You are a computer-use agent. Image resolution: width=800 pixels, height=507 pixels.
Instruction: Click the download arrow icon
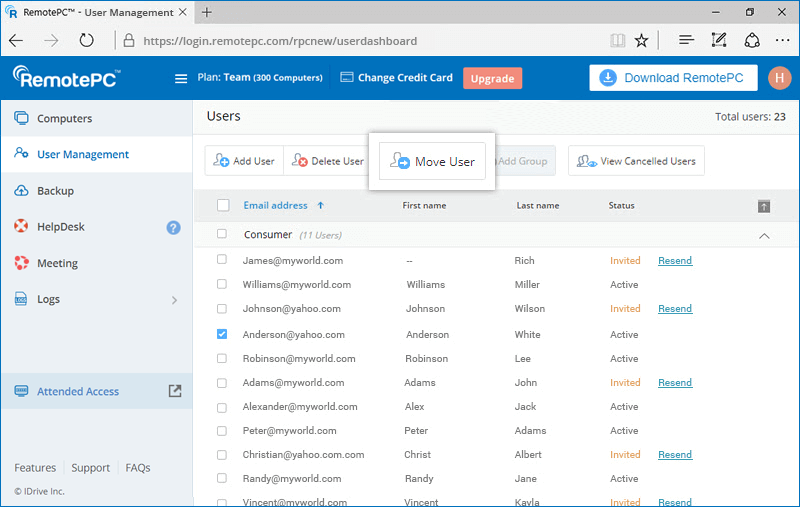(x=608, y=78)
